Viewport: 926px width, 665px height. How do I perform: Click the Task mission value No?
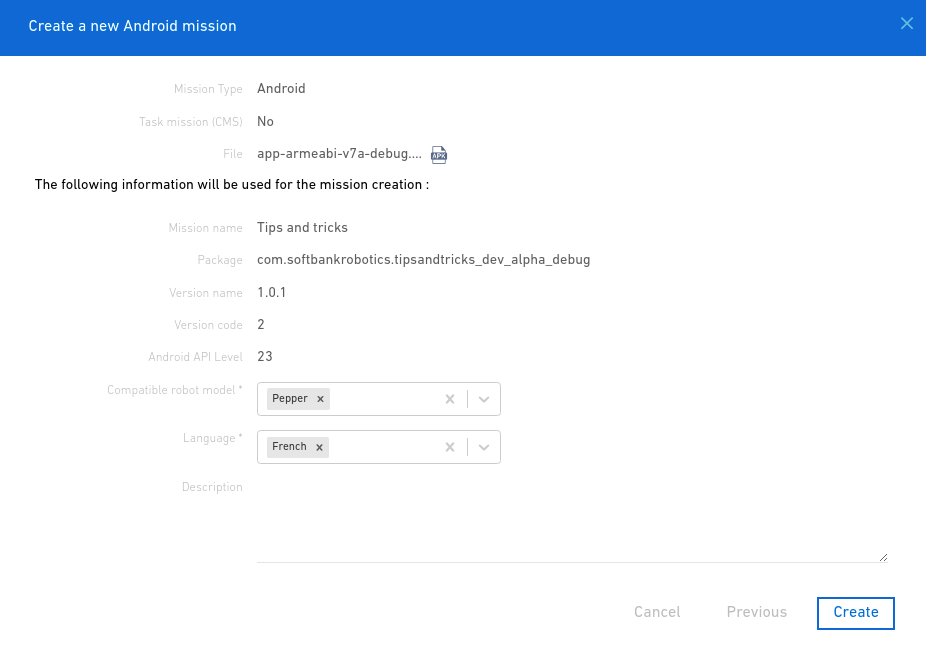point(265,122)
